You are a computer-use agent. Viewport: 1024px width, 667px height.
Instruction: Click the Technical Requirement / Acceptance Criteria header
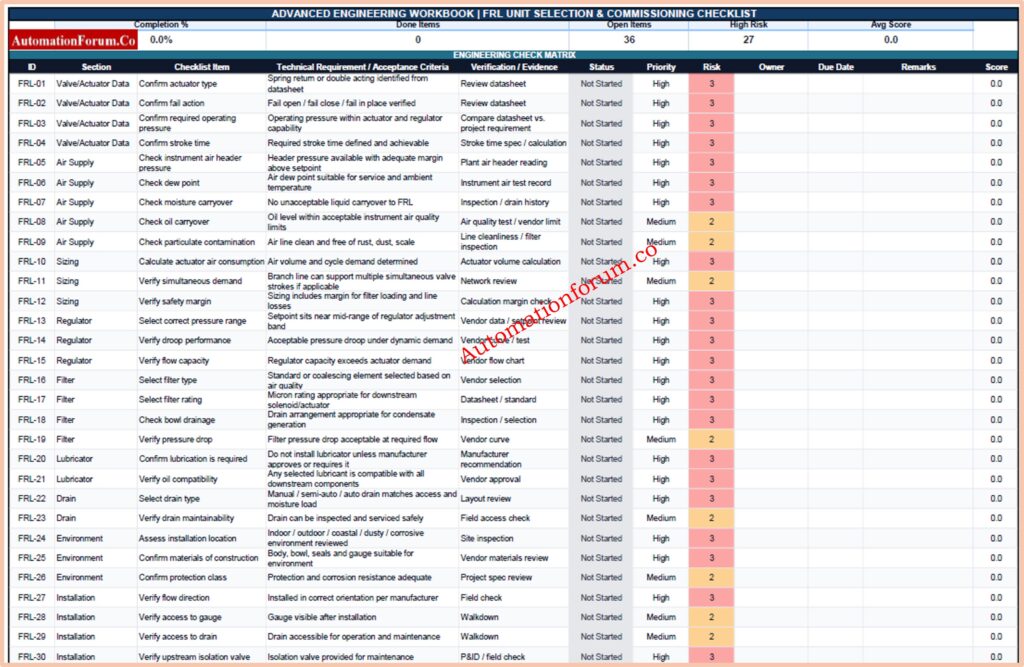tap(362, 67)
